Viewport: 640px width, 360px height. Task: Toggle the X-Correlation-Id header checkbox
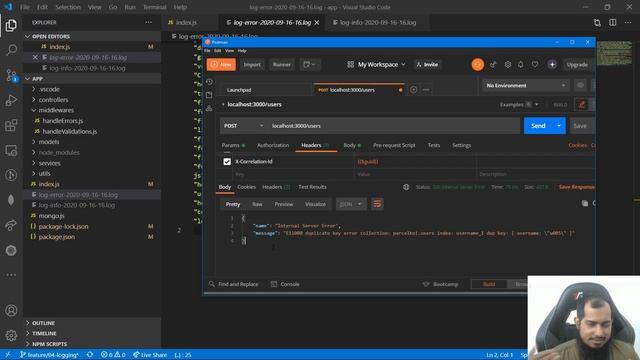click(x=227, y=162)
